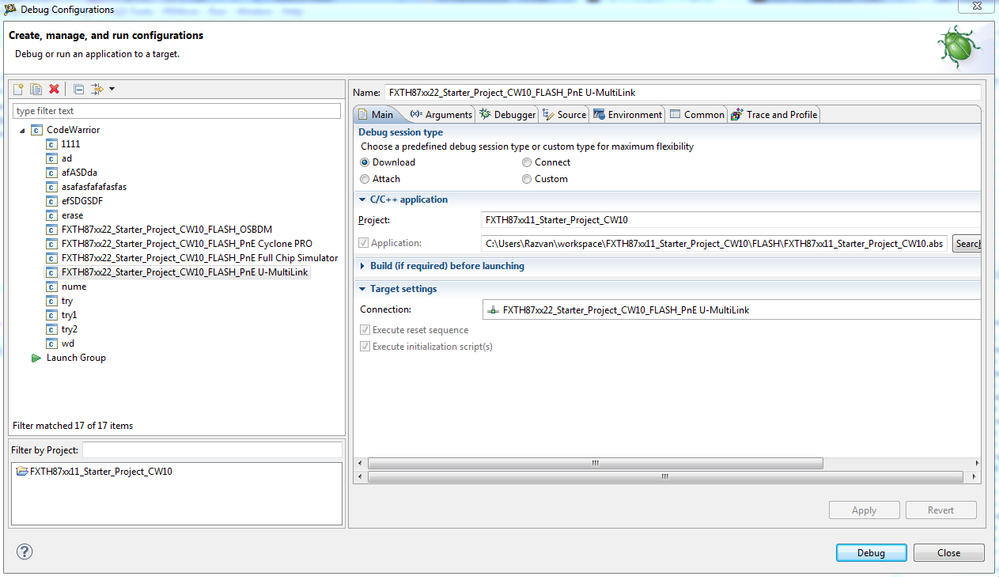Select the efSDGSDF configuration
The height and width of the screenshot is (577, 999).
click(82, 201)
